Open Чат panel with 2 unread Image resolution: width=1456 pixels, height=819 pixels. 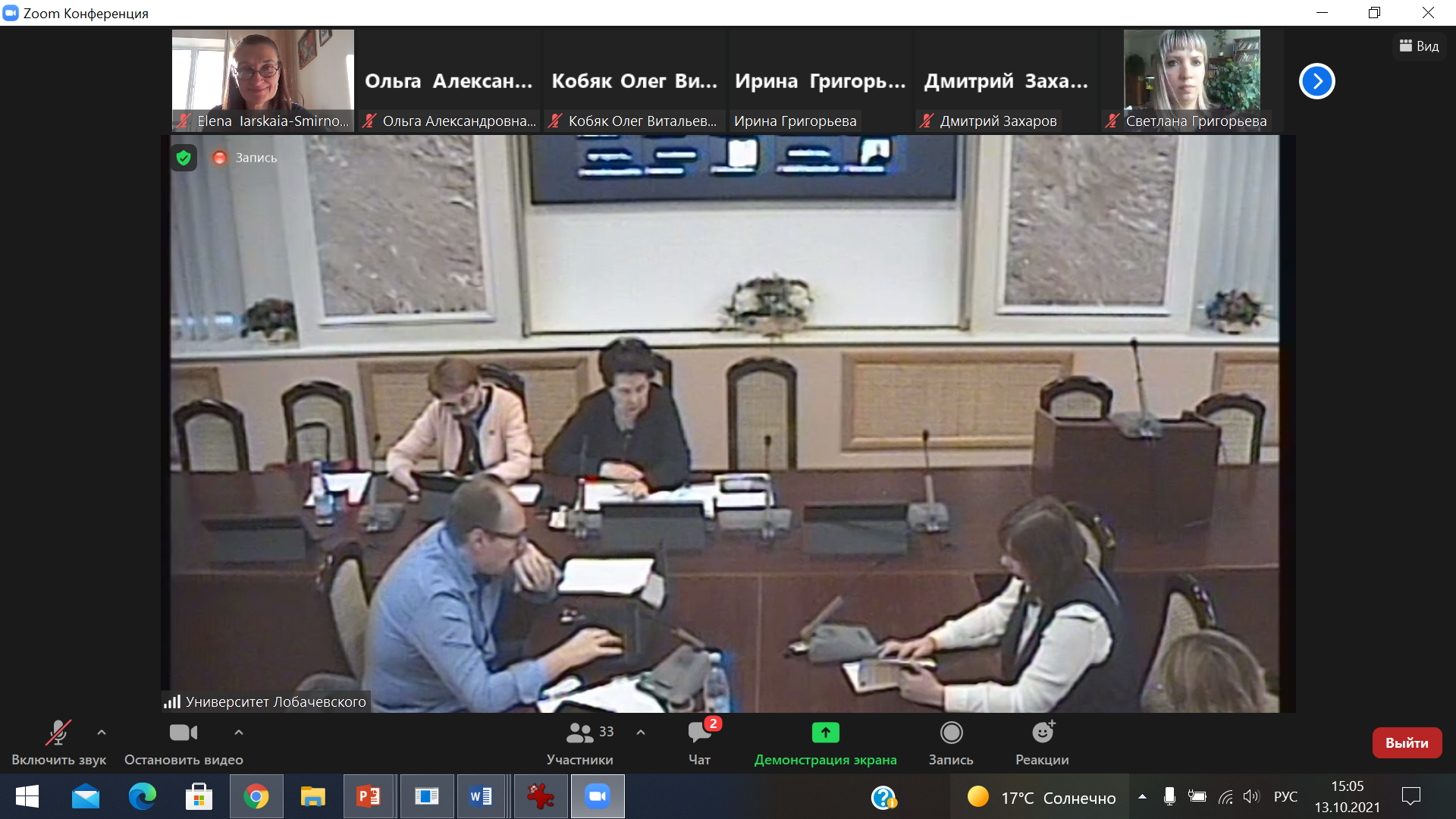700,743
